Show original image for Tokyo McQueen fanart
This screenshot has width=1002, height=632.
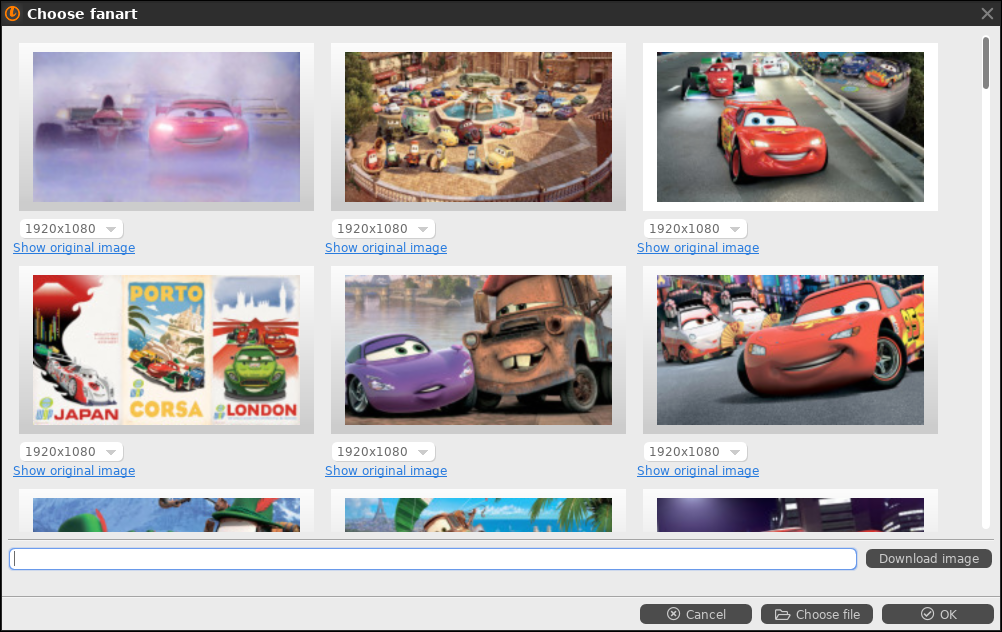[x=698, y=471]
